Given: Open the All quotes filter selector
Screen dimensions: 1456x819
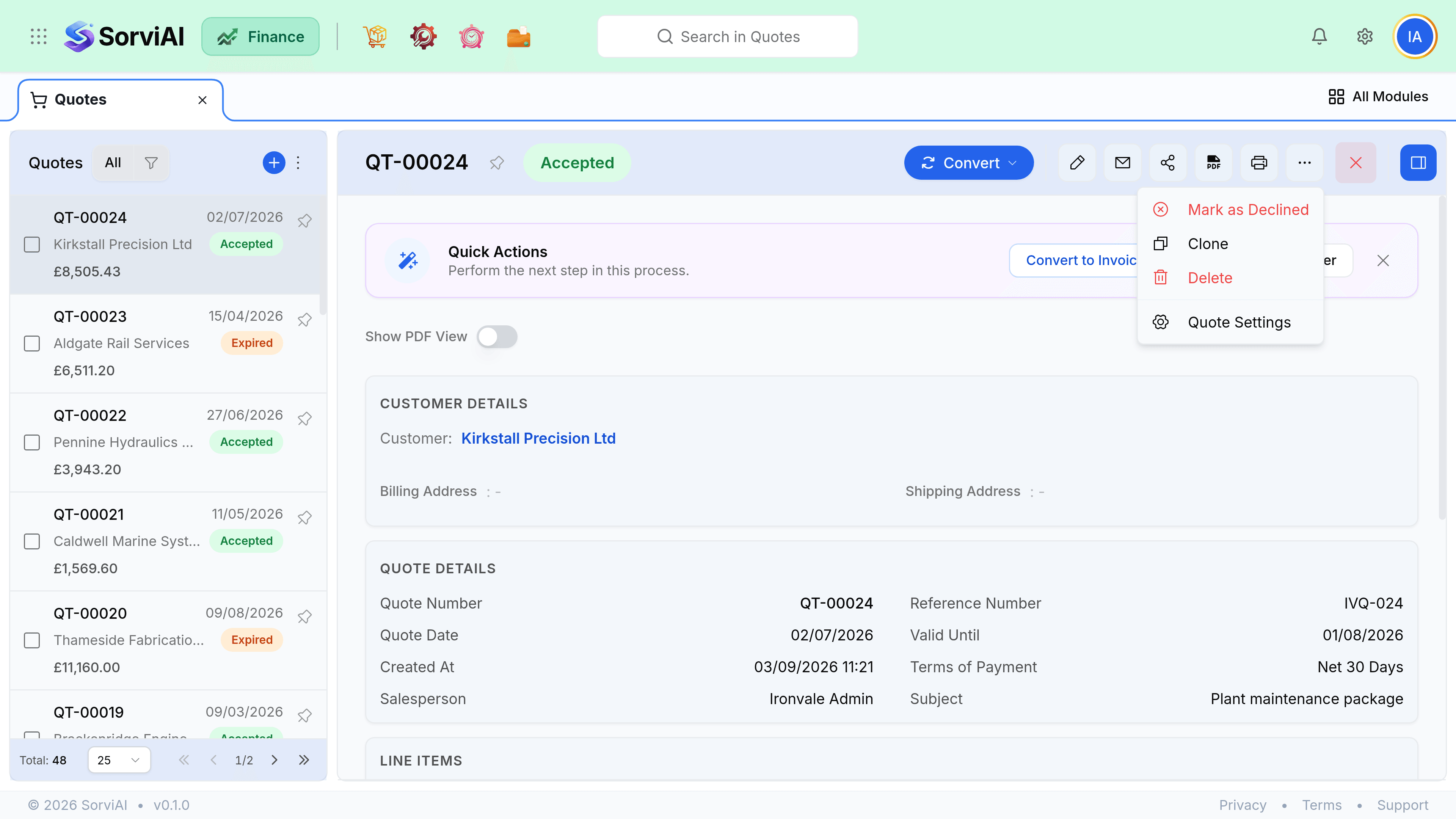Looking at the screenshot, I should click(113, 163).
